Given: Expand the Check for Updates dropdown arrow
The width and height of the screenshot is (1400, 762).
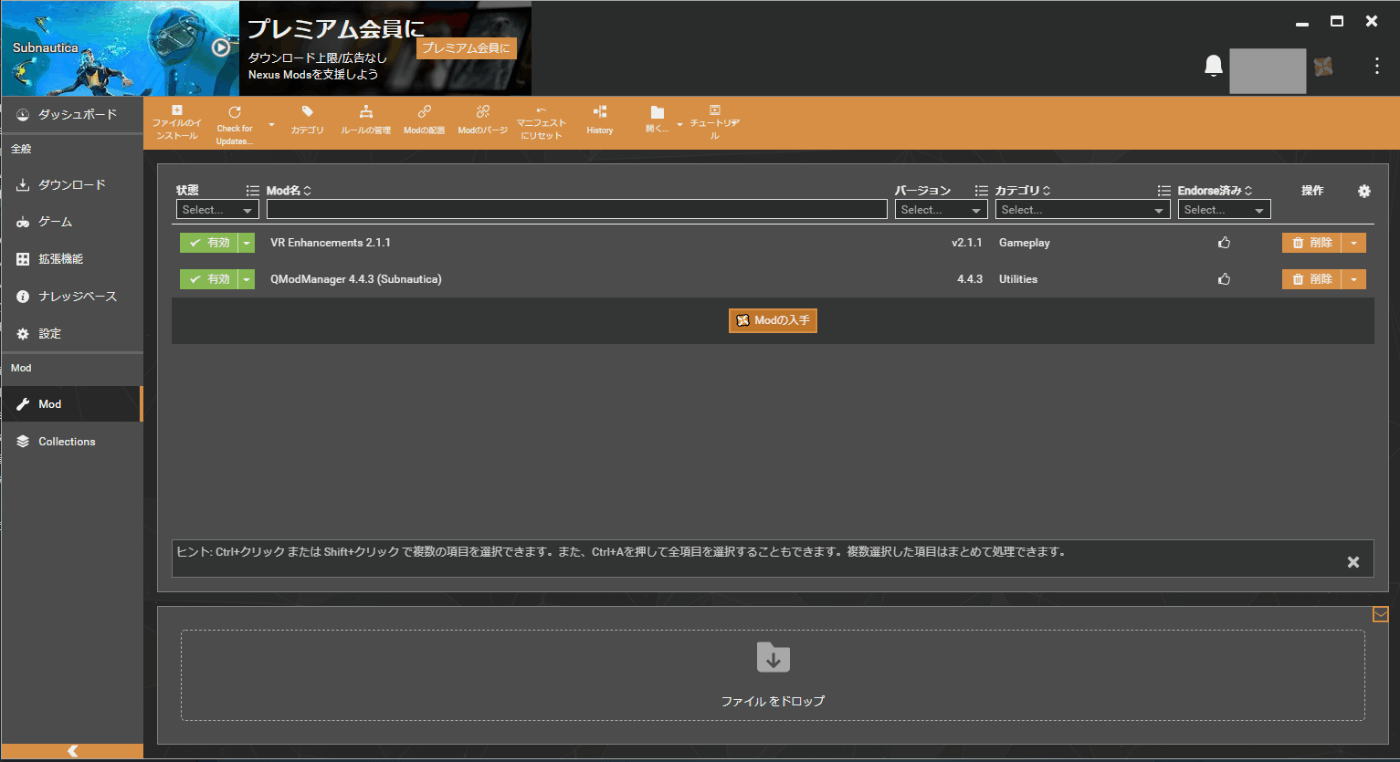Looking at the screenshot, I should pyautogui.click(x=271, y=124).
